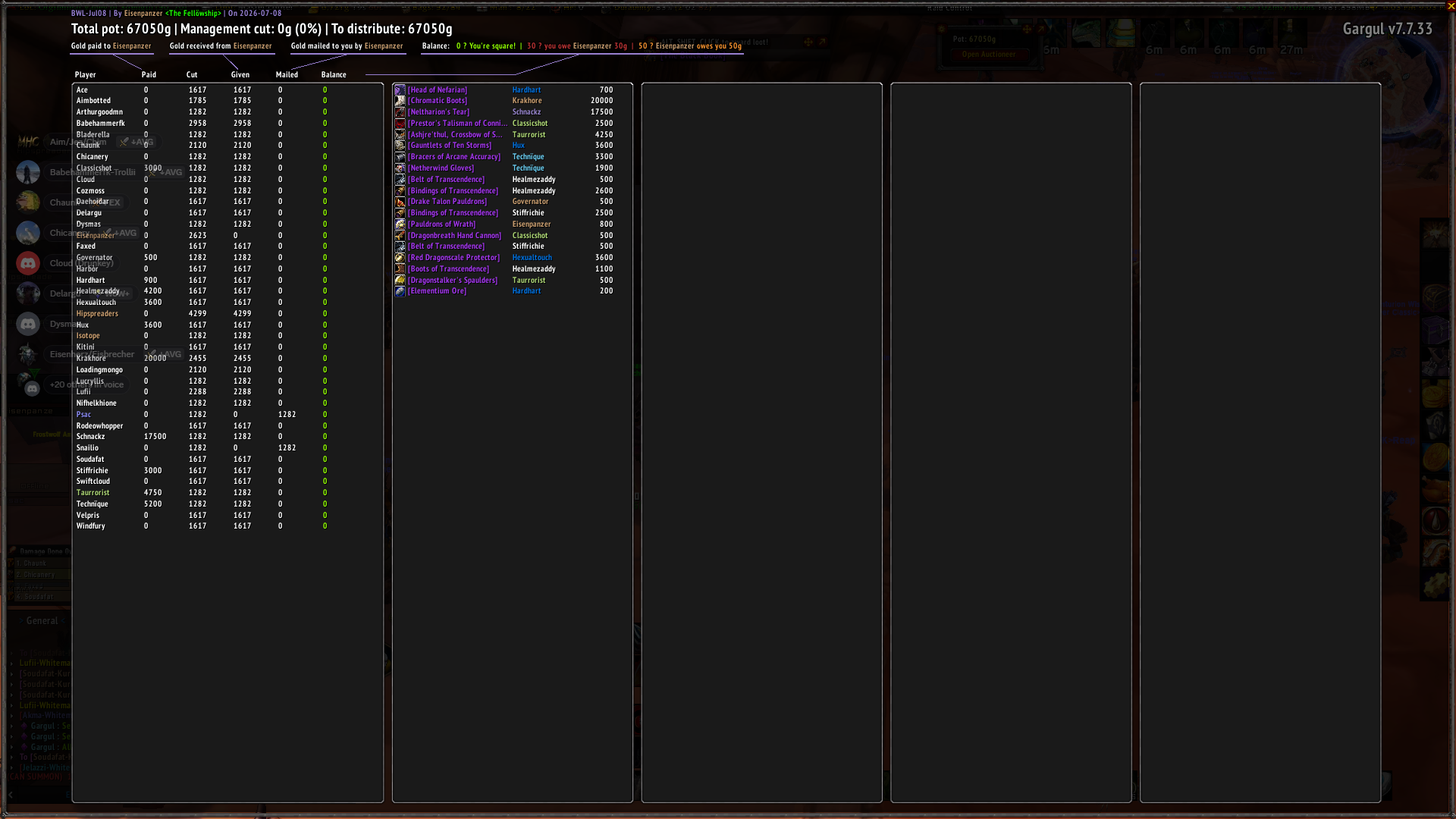Click the Red Dragonscale Protector icon
The width and height of the screenshot is (1456, 819).
pos(400,258)
